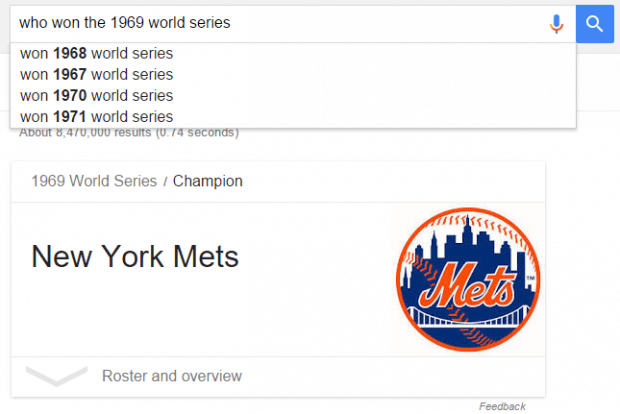620x414 pixels.
Task: Select suggestion 'won 1967 world series'
Action: [96, 74]
